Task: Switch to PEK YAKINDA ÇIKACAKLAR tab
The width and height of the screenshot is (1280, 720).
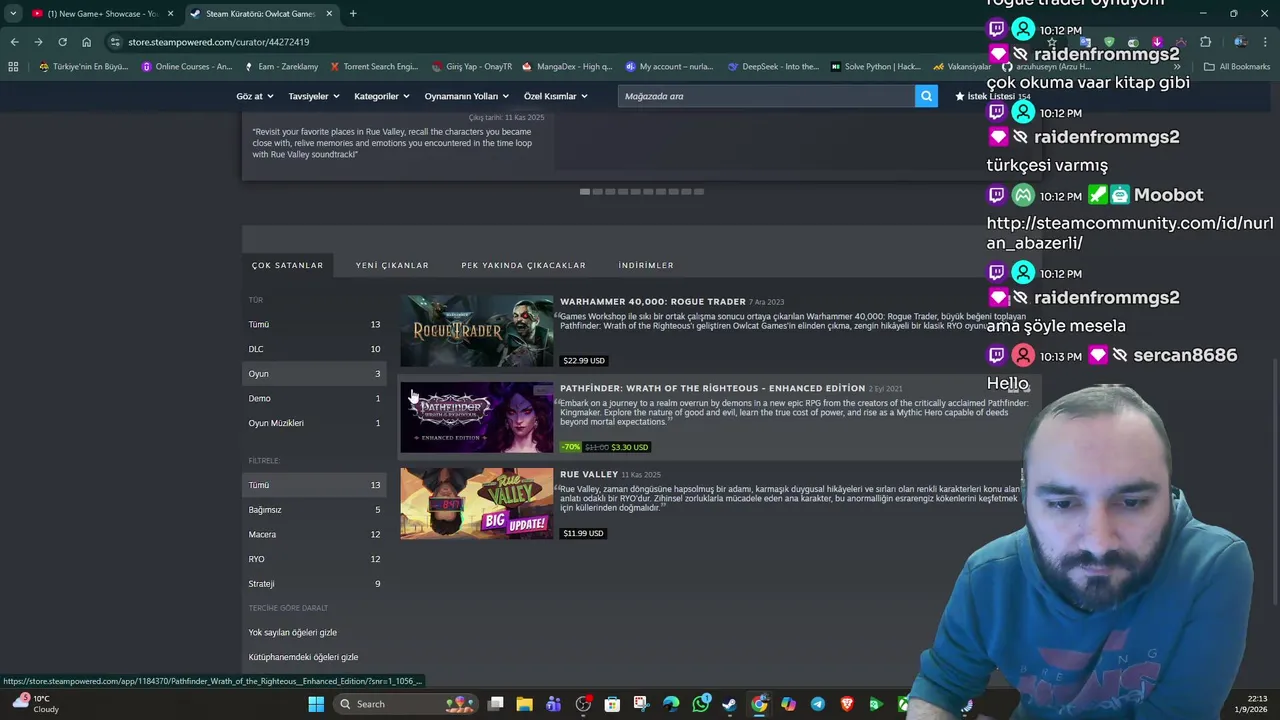Action: (x=523, y=265)
